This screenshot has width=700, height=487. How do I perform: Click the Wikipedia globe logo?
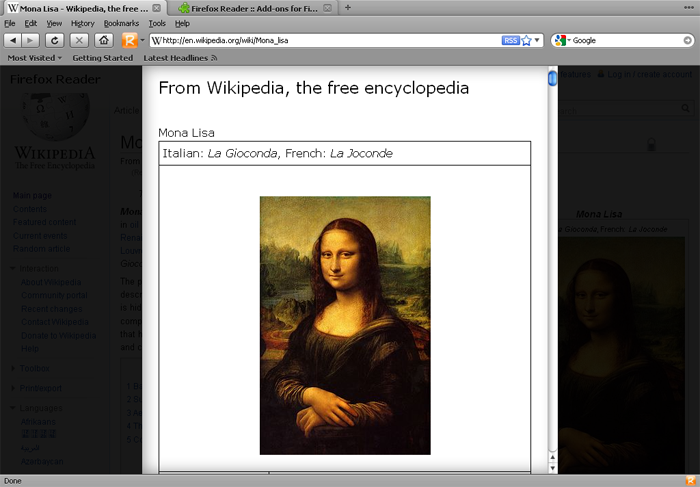tap(55, 117)
